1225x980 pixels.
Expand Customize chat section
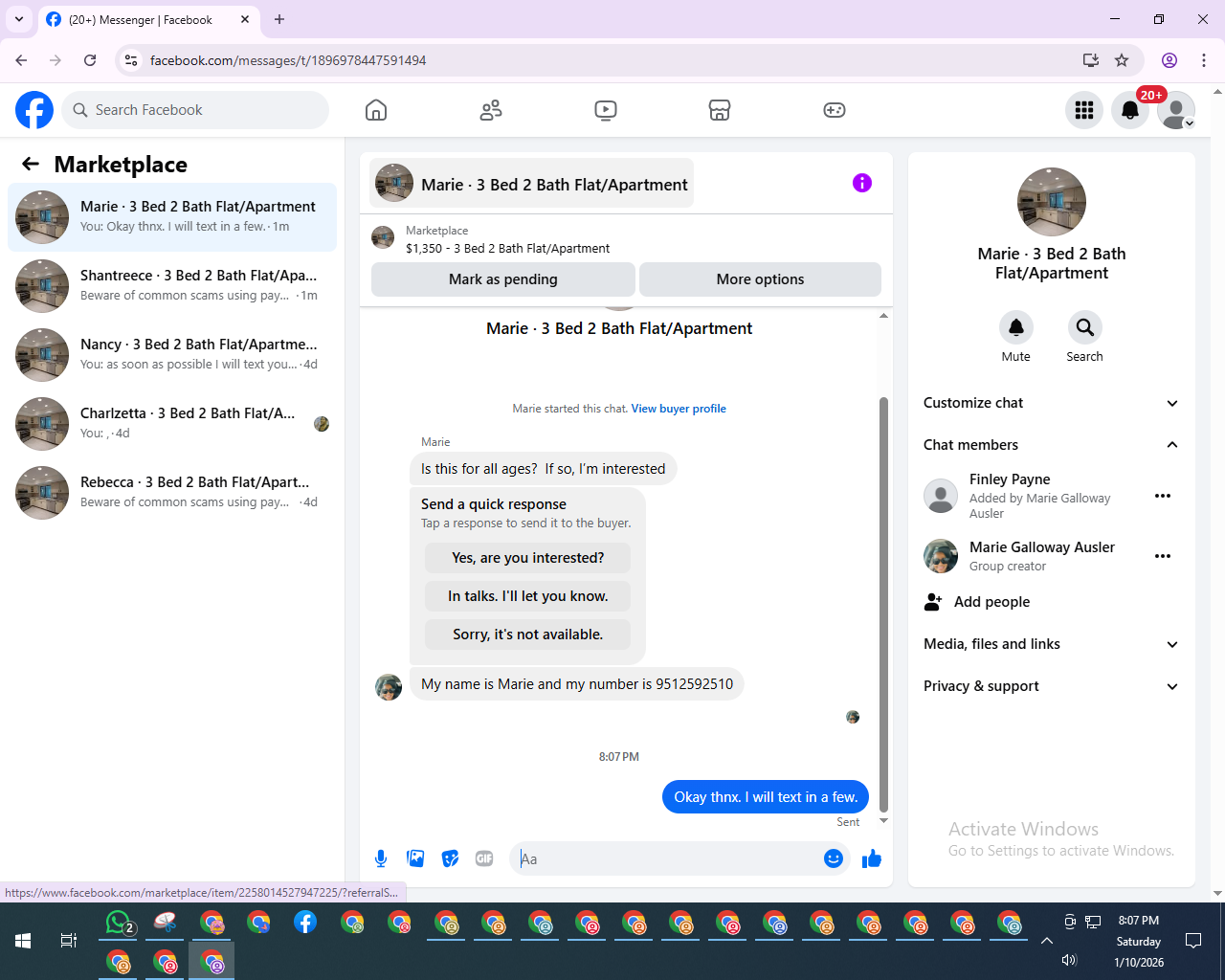point(1052,403)
